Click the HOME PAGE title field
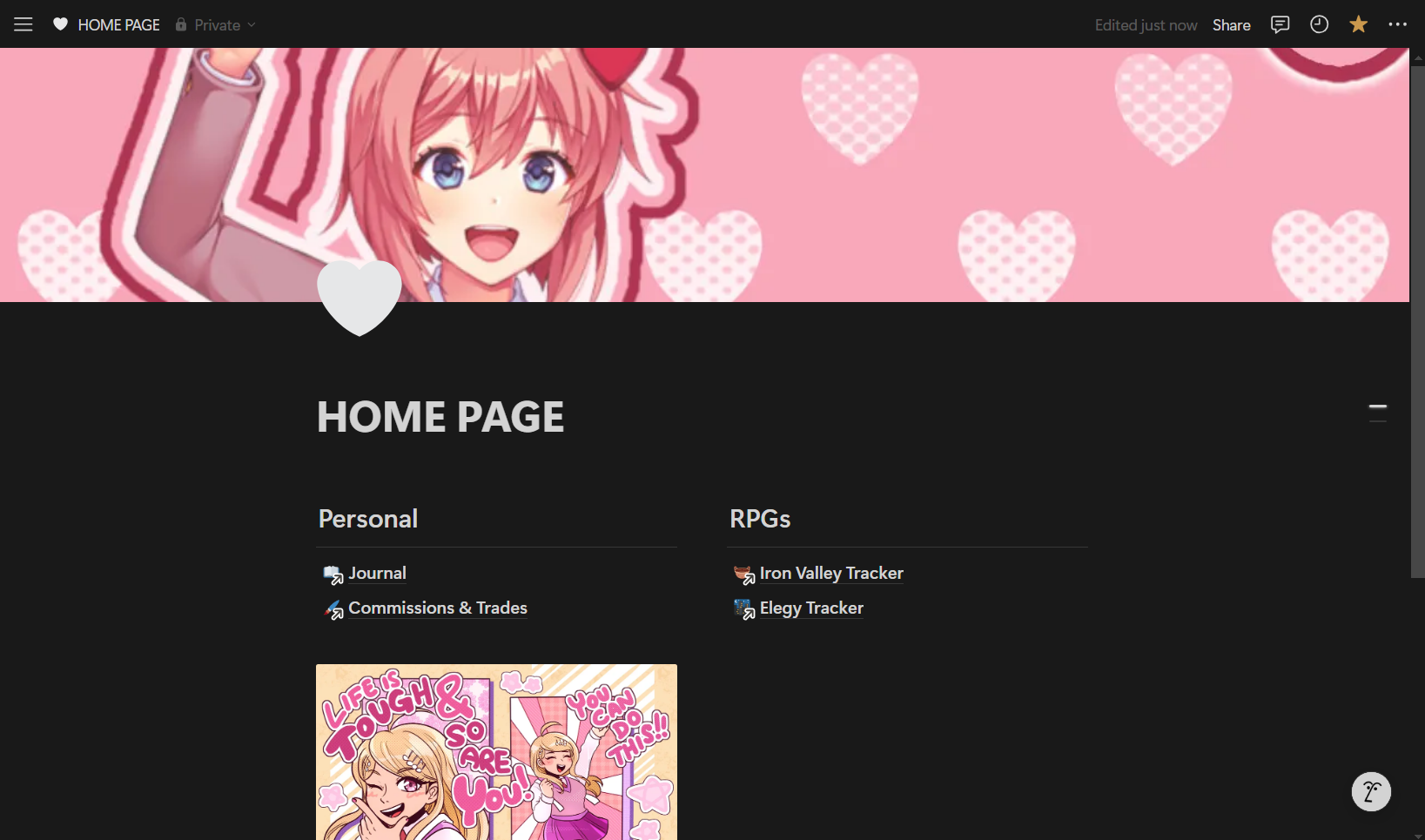Viewport: 1425px width, 840px height. click(440, 417)
